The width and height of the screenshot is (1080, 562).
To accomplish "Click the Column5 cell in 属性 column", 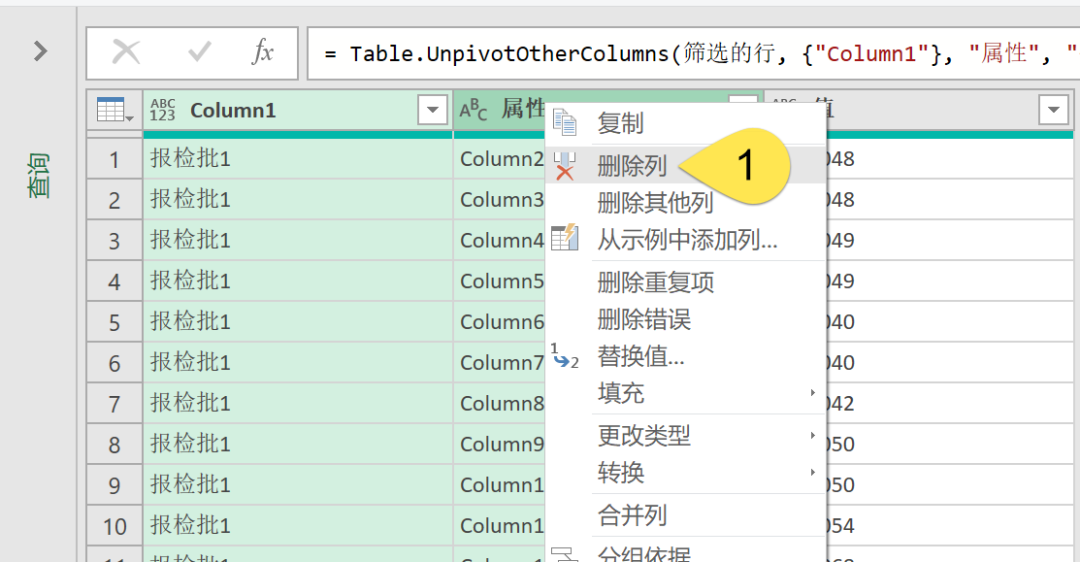I will coord(500,281).
